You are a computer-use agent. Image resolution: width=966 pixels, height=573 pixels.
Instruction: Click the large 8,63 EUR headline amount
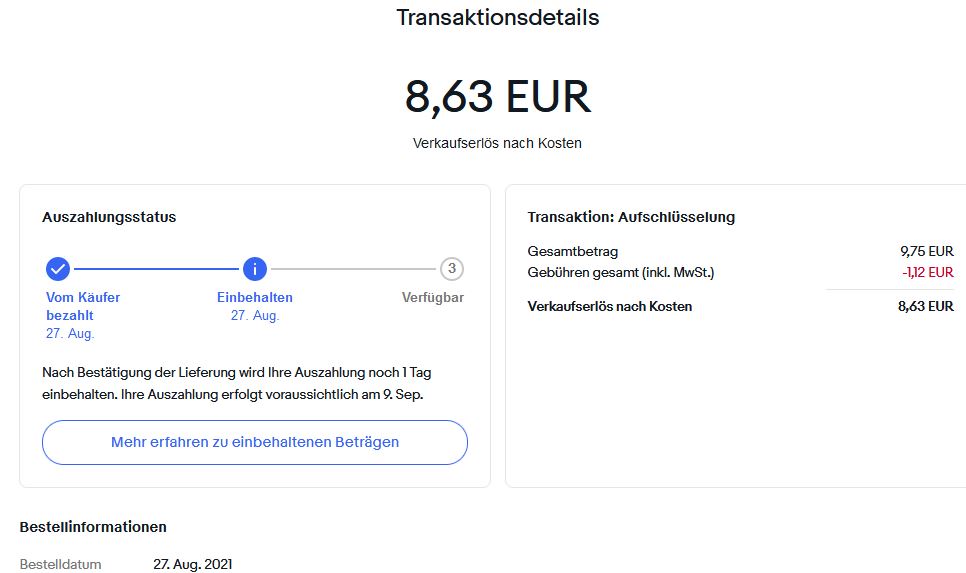pos(497,97)
